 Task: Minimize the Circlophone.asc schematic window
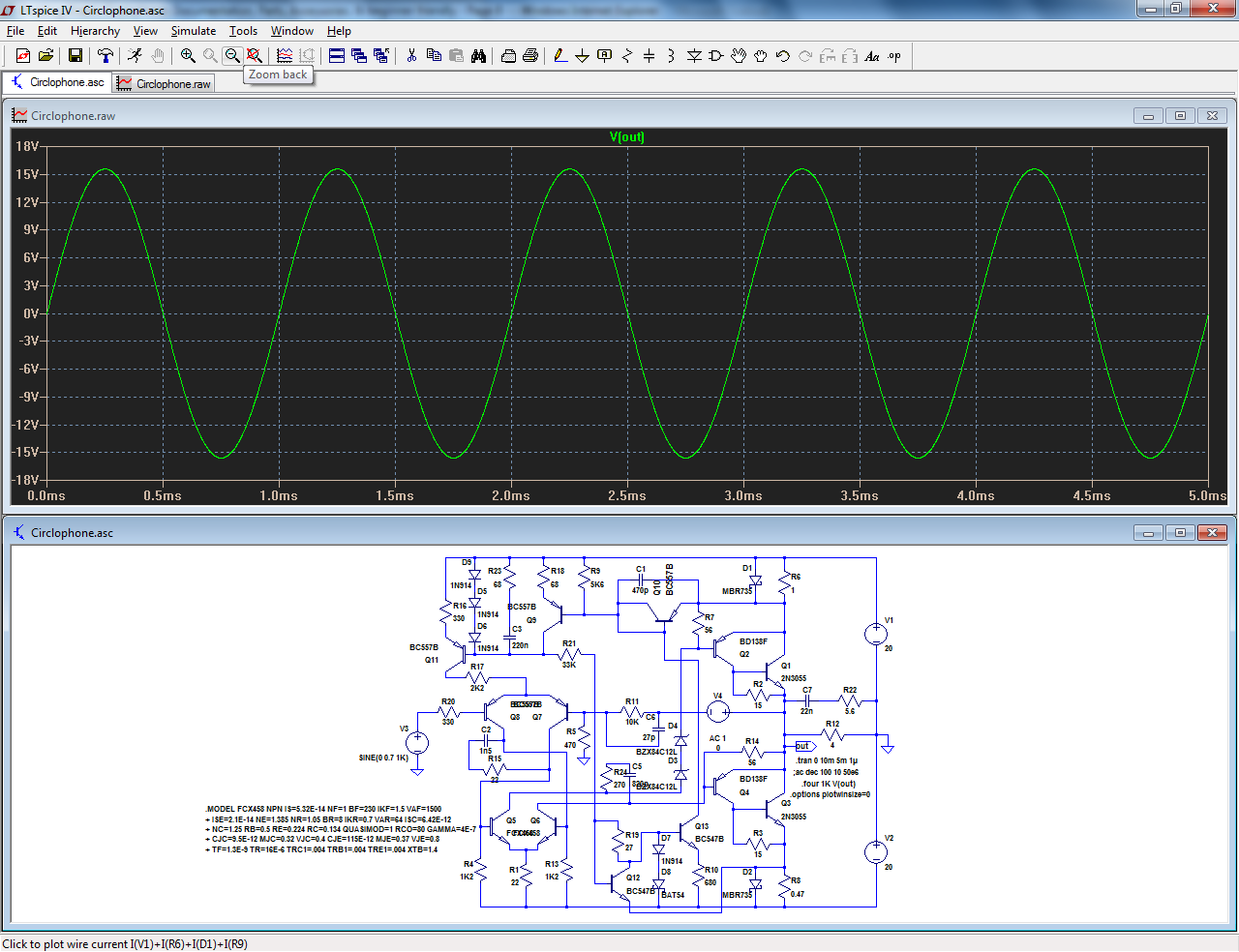click(x=1148, y=533)
